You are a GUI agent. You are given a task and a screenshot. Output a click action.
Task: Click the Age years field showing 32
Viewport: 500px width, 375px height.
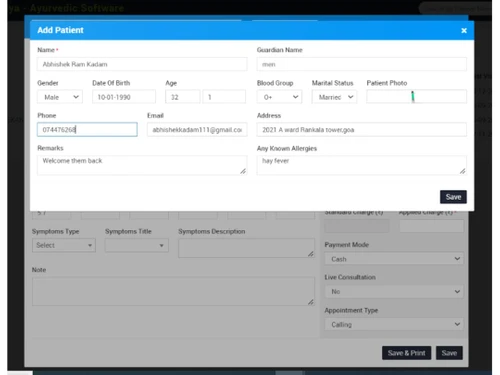[x=183, y=97]
